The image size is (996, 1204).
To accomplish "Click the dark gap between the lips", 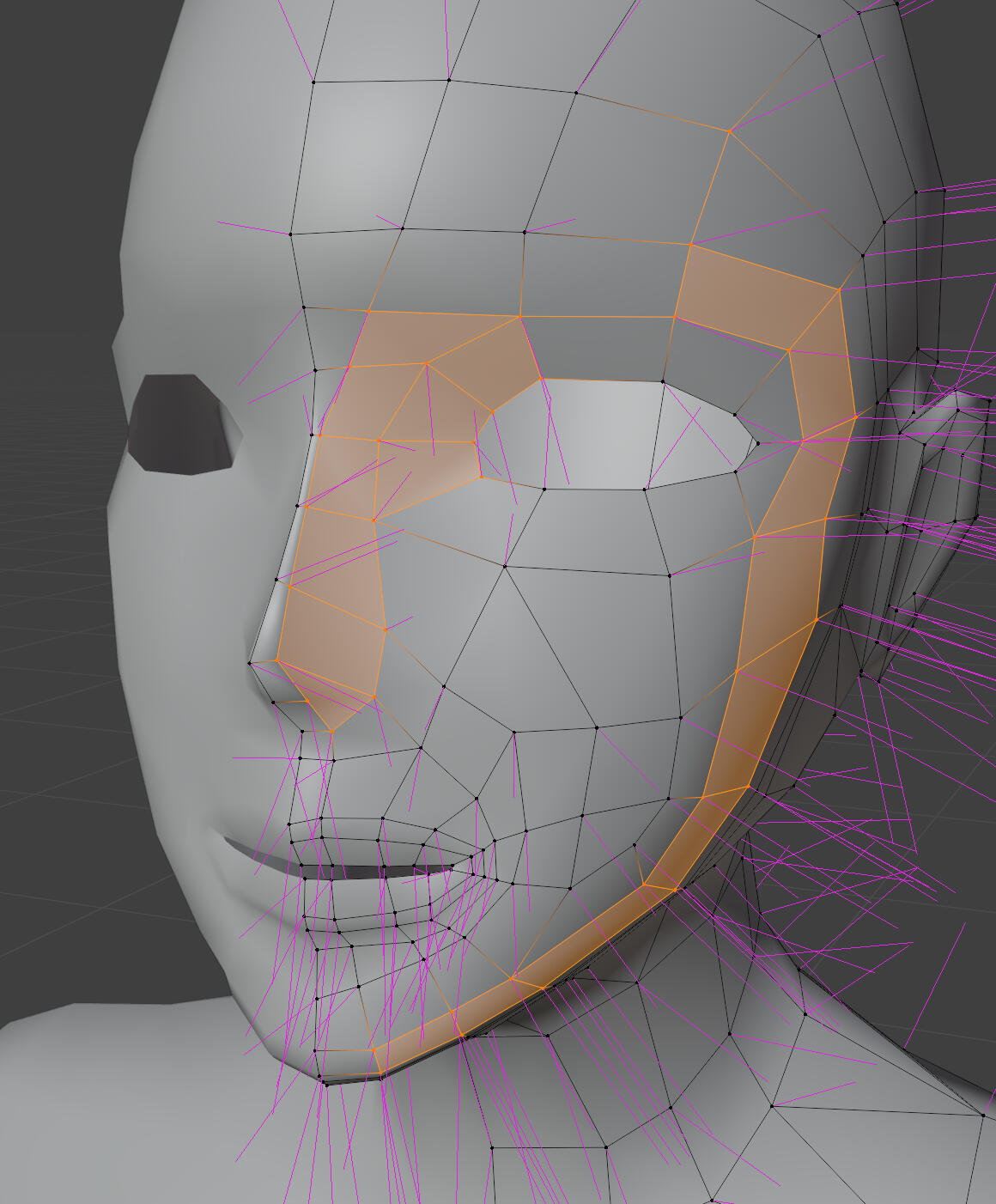I will (369, 872).
